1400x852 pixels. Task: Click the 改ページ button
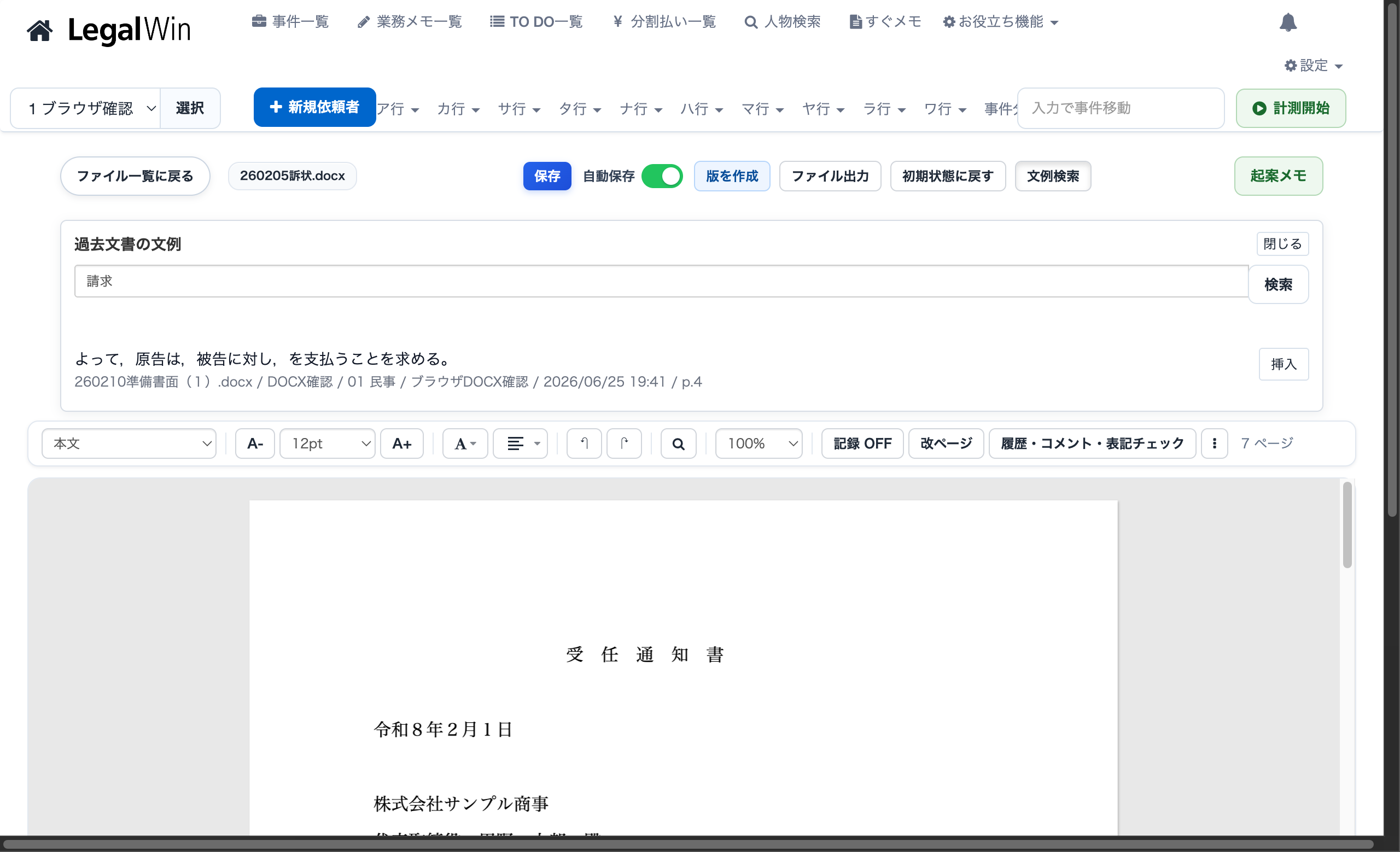click(x=946, y=443)
